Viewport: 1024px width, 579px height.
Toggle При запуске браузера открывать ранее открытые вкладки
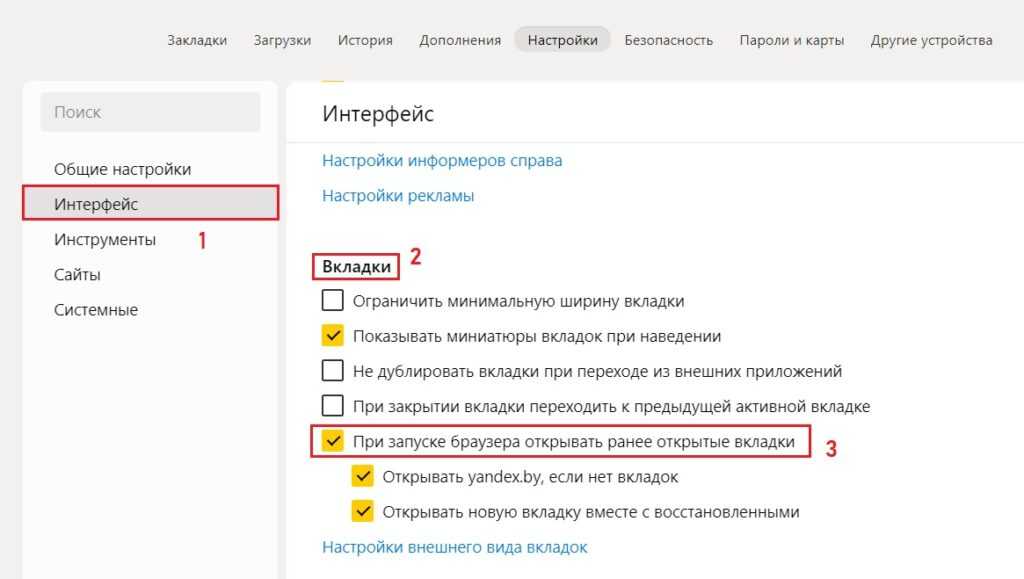[x=332, y=441]
